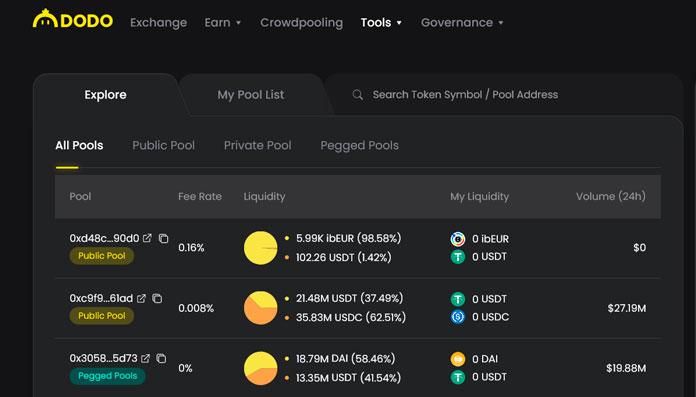Click the USDT/USDC liquidity pie chart
696x397 pixels.
(261, 308)
